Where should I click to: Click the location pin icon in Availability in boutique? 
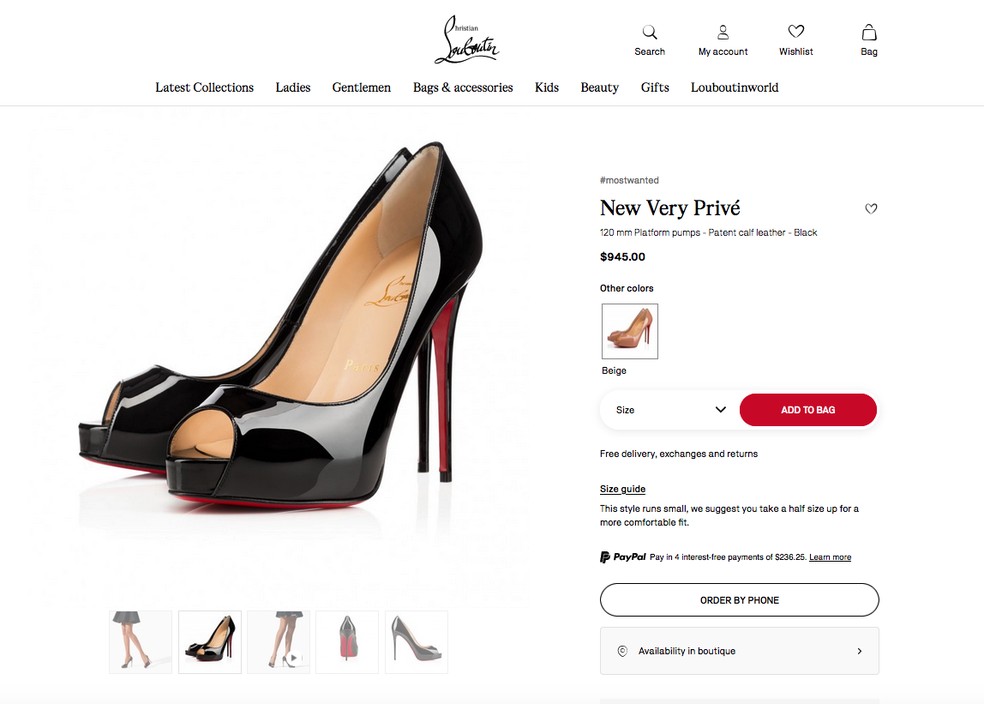pyautogui.click(x=623, y=651)
